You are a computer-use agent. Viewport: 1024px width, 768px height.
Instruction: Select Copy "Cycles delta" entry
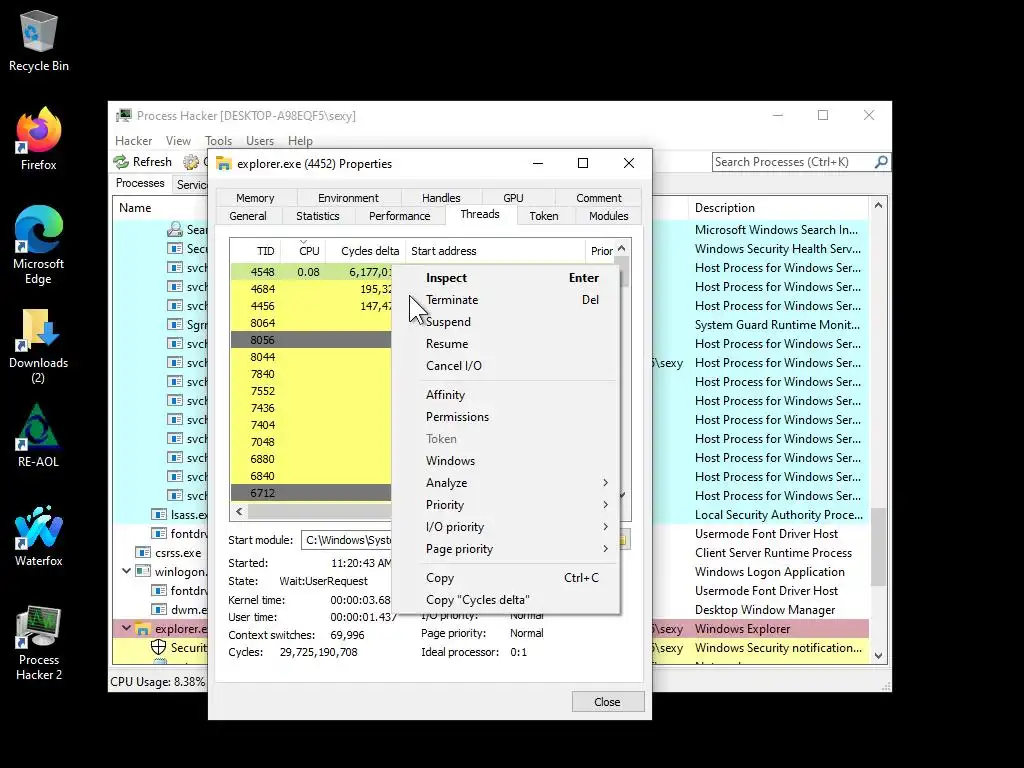click(507, 600)
